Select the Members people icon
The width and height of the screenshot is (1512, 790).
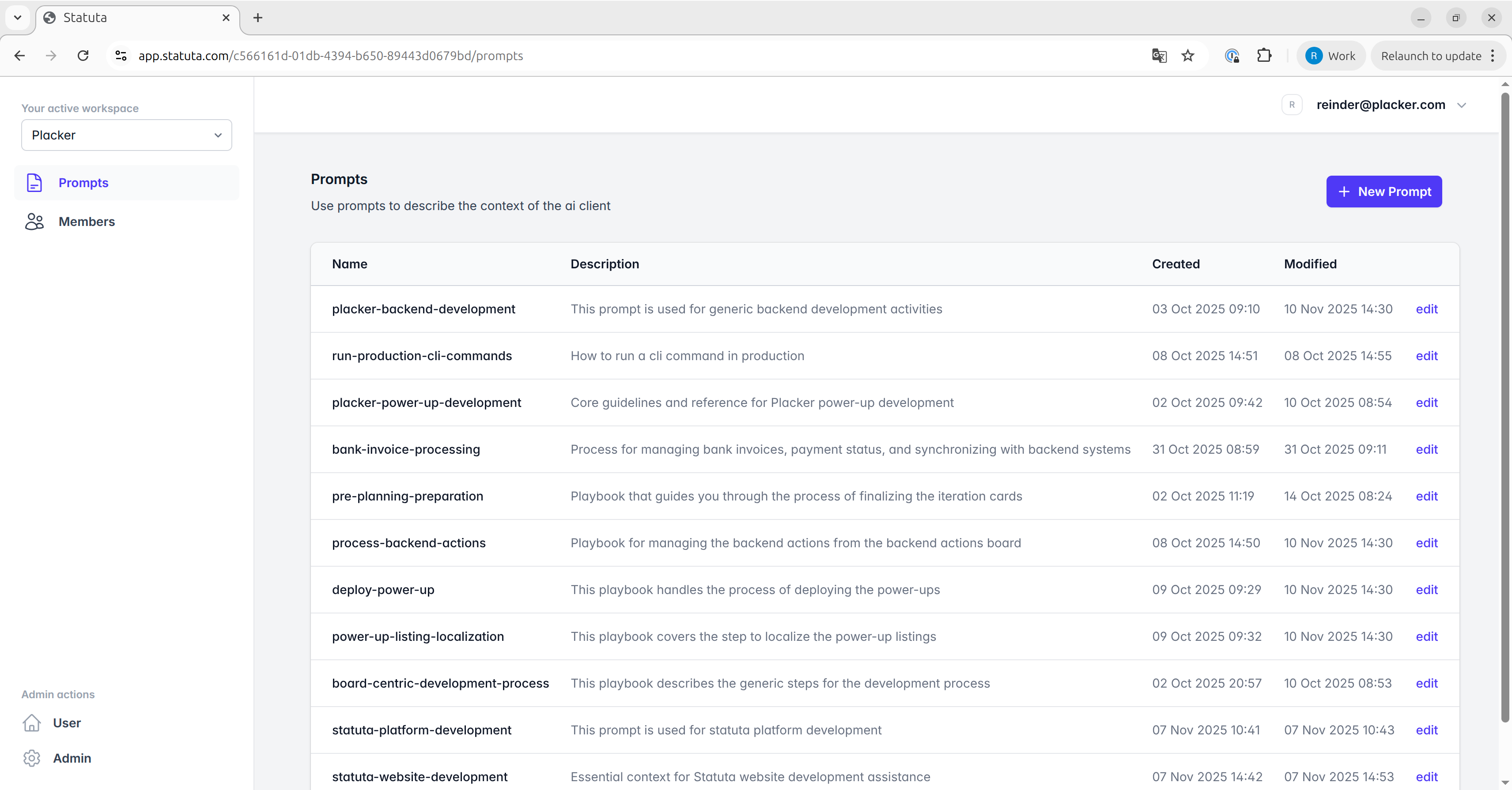click(x=34, y=222)
